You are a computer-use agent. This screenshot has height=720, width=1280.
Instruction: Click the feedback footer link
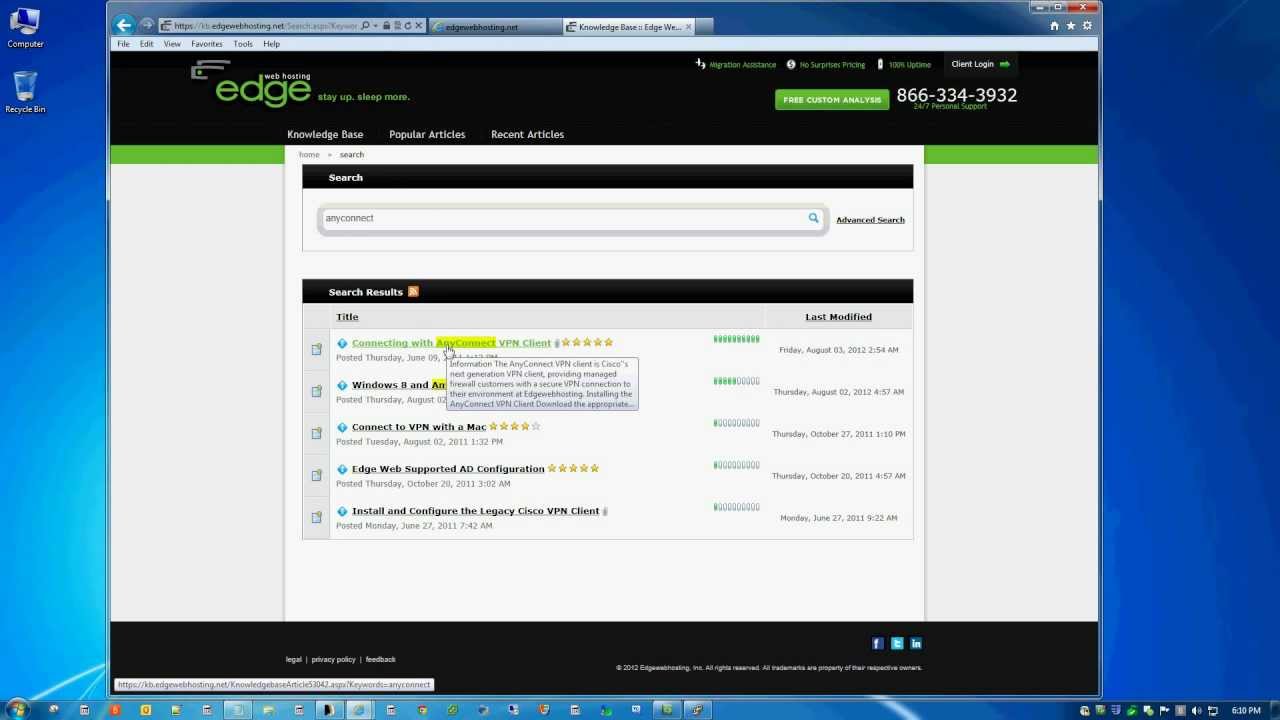[x=380, y=660]
